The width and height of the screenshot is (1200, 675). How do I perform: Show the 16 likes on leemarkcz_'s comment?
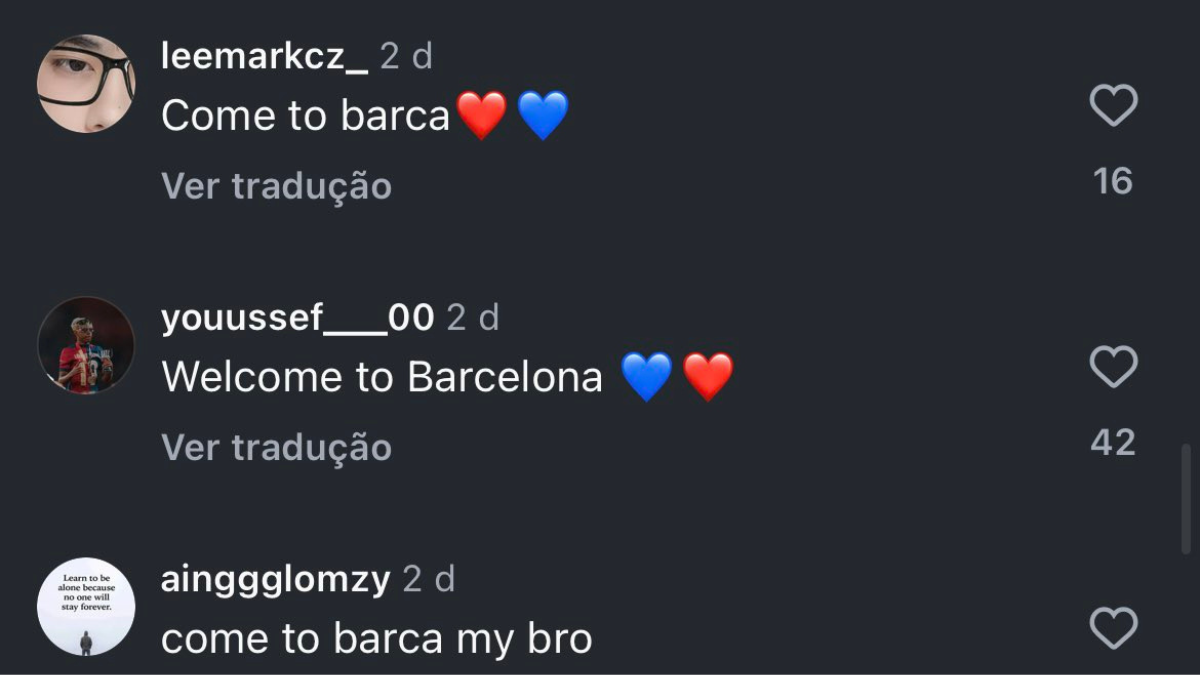[1113, 181]
